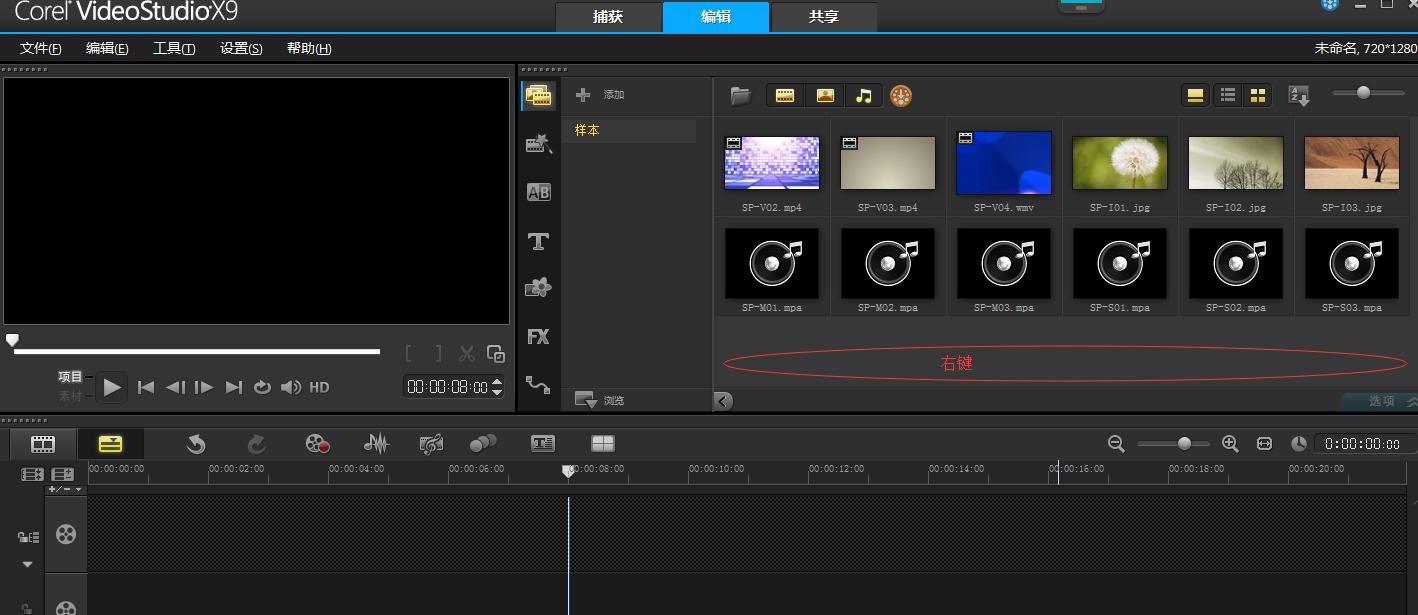The height and width of the screenshot is (615, 1418).
Task: Open the Subtitle Editor icon
Action: 542,444
